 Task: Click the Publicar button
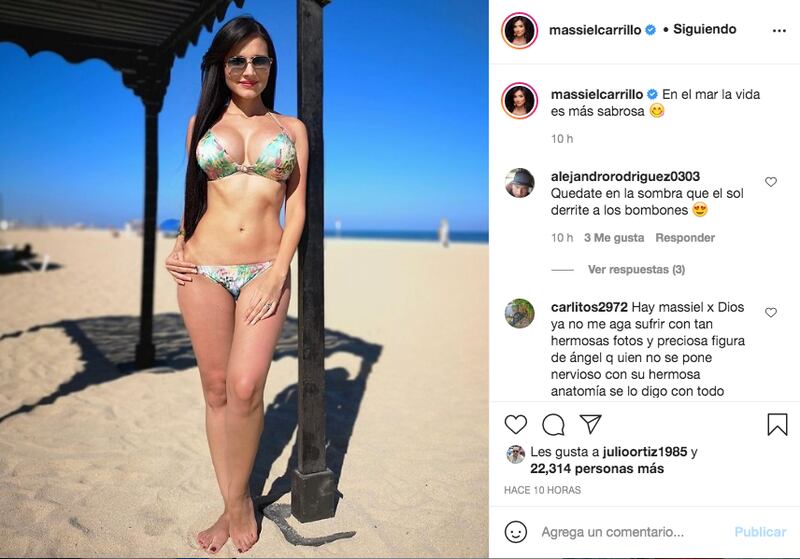pos(760,532)
